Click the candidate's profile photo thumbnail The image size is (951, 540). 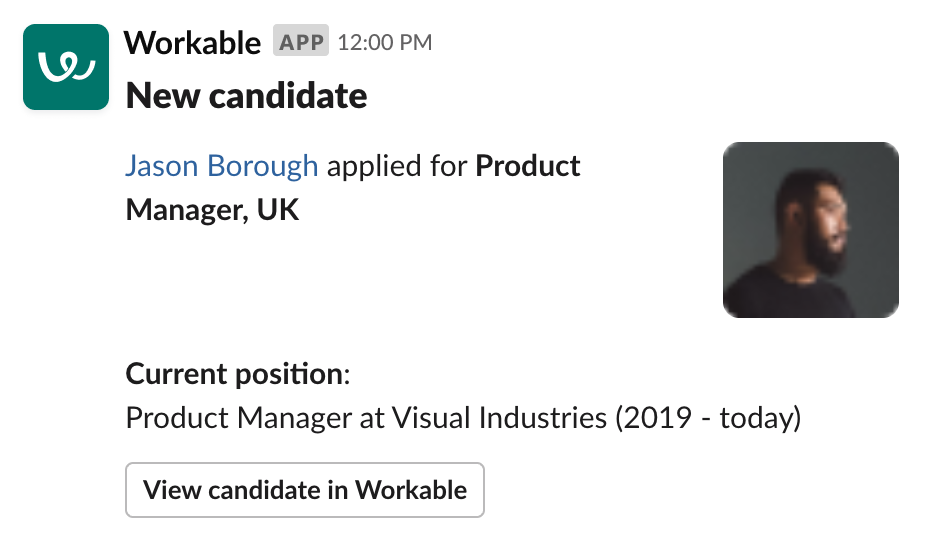(x=811, y=230)
